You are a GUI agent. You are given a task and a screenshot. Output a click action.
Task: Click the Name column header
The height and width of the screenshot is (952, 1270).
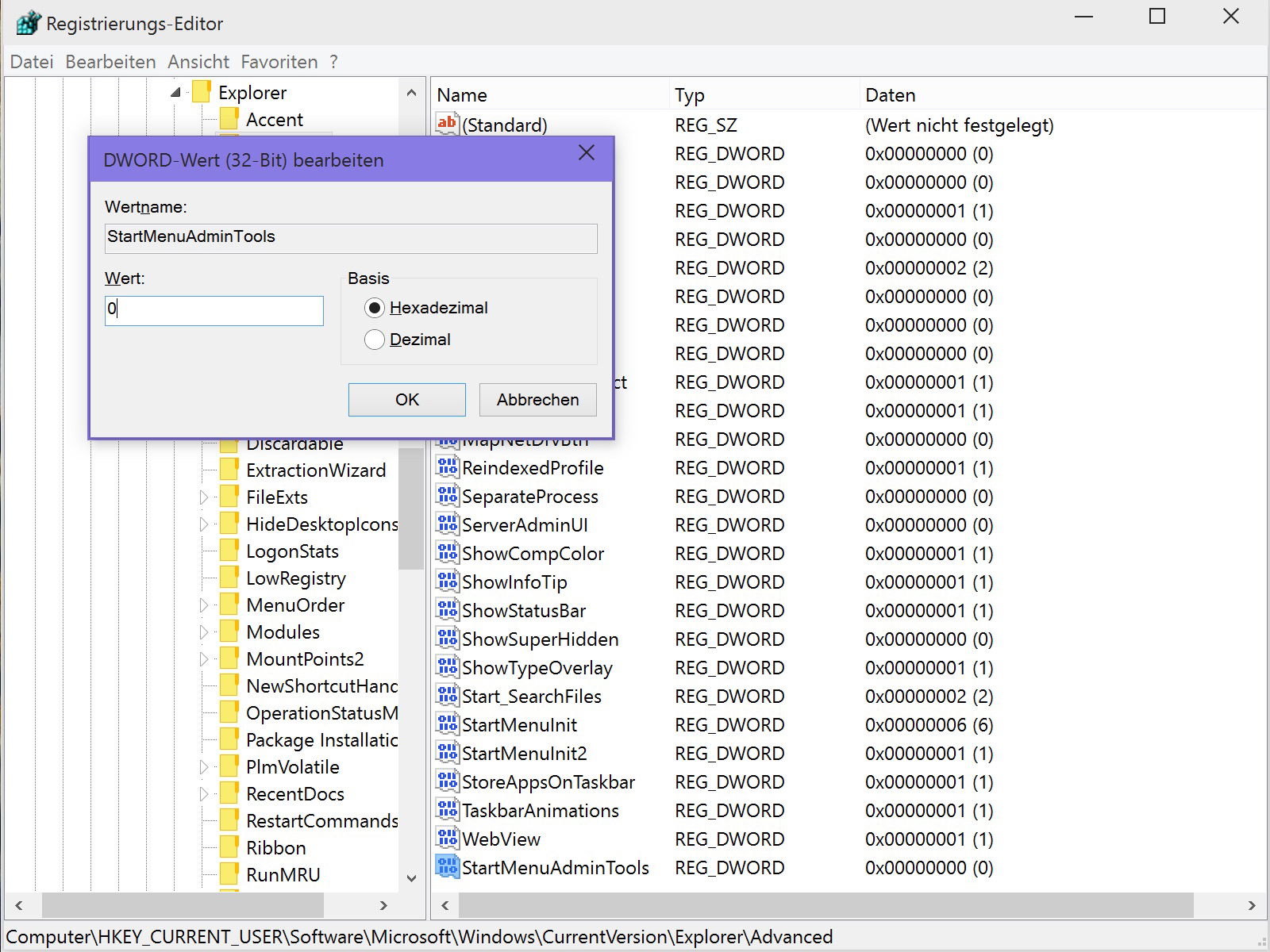(550, 94)
